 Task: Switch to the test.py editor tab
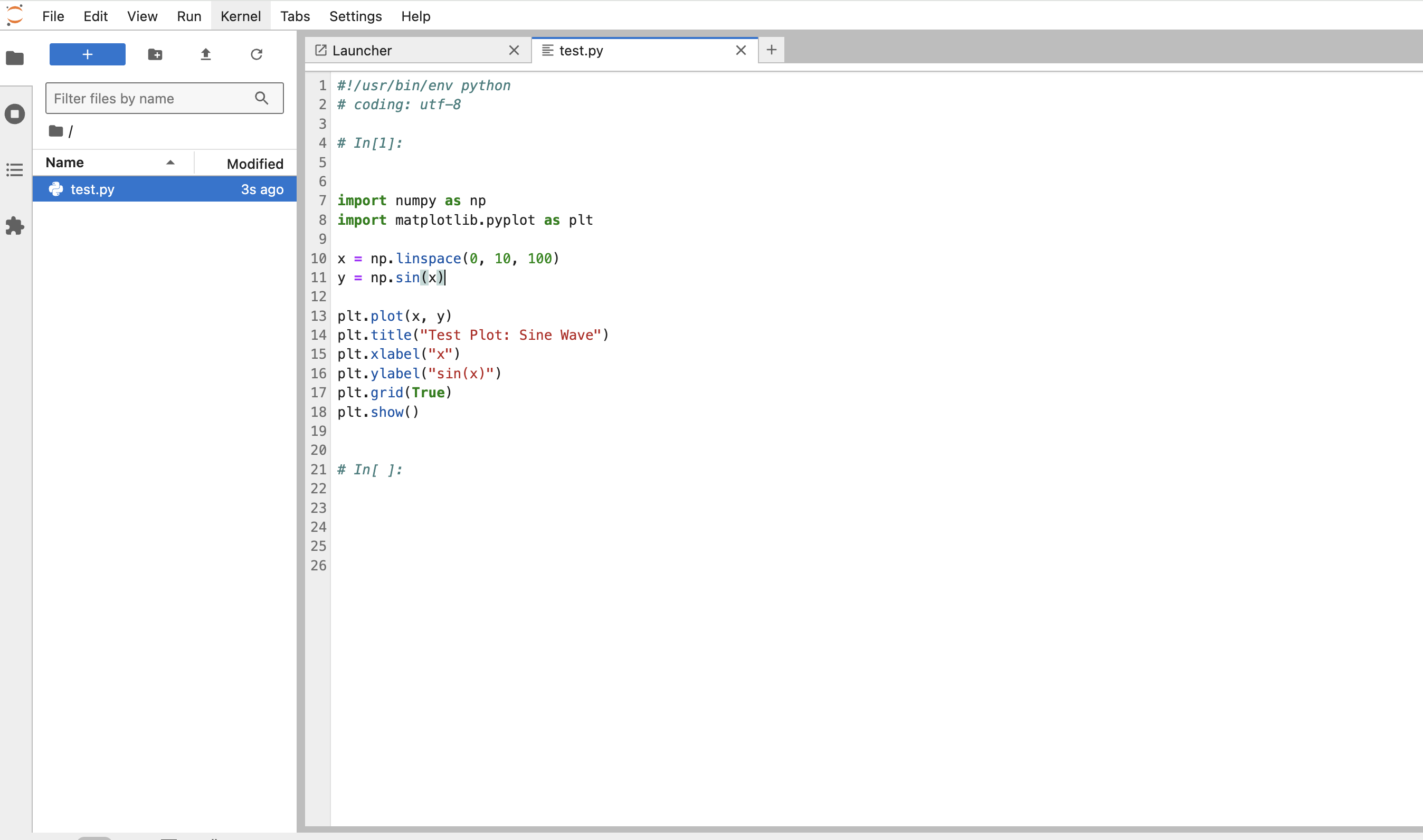(644, 50)
